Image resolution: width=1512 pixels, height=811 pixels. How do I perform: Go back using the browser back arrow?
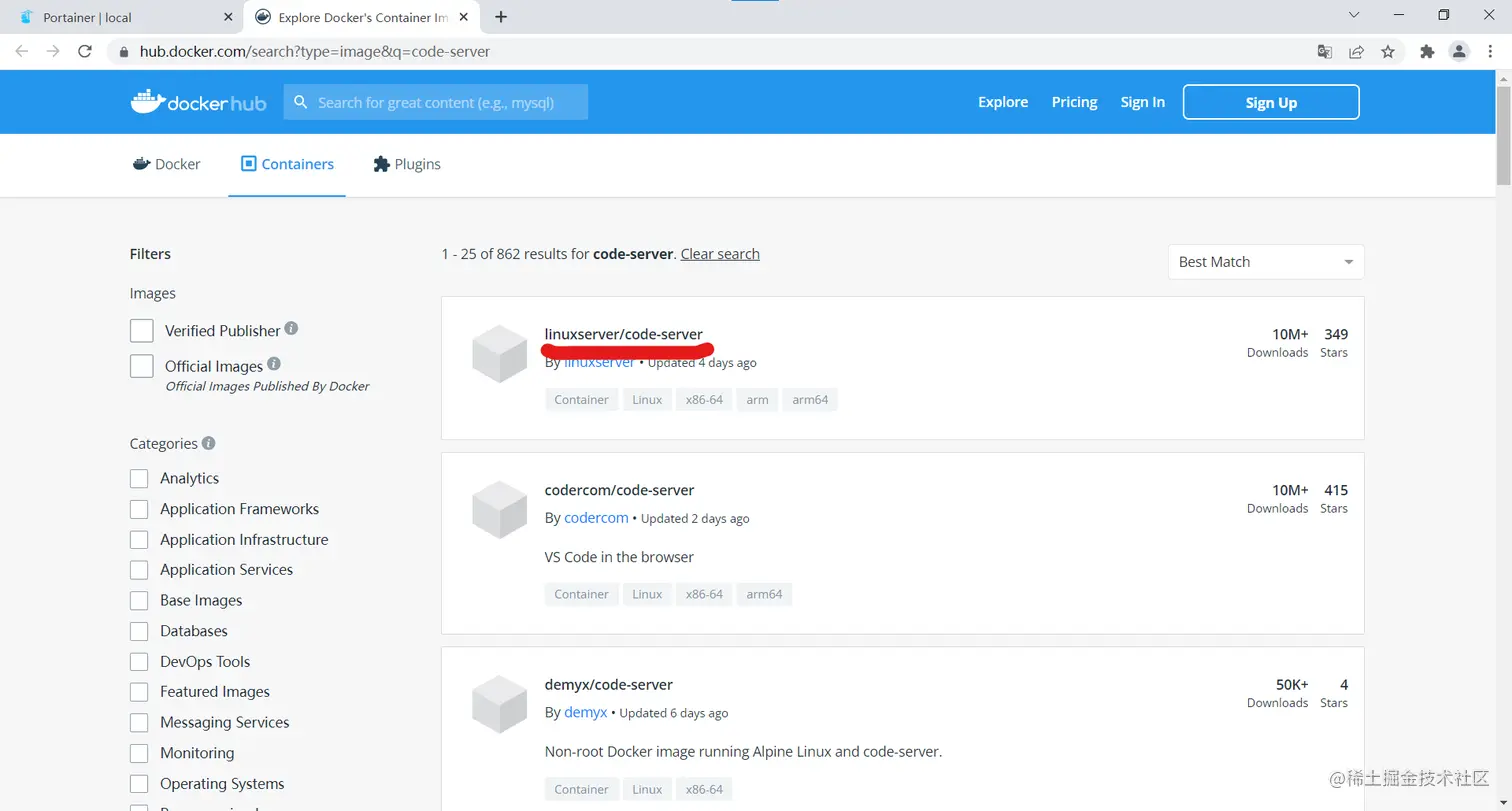[21, 52]
